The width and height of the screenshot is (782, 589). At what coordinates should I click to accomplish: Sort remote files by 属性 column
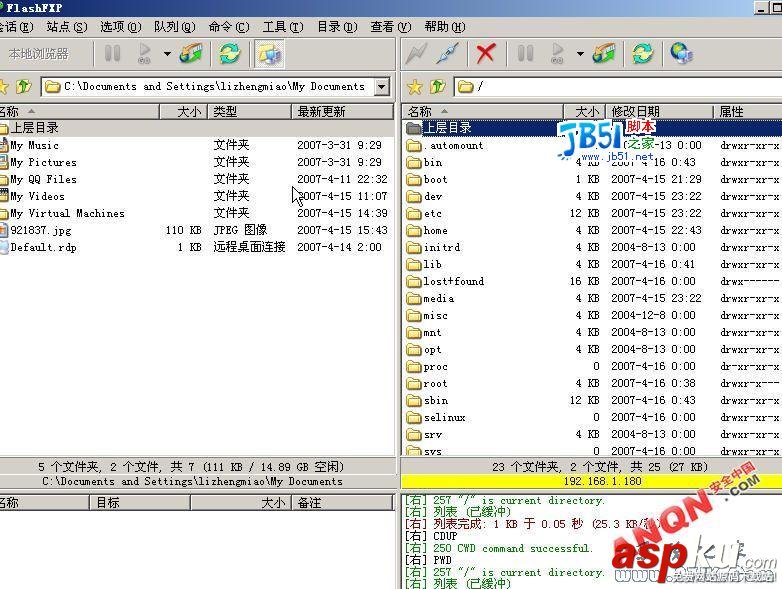click(747, 111)
